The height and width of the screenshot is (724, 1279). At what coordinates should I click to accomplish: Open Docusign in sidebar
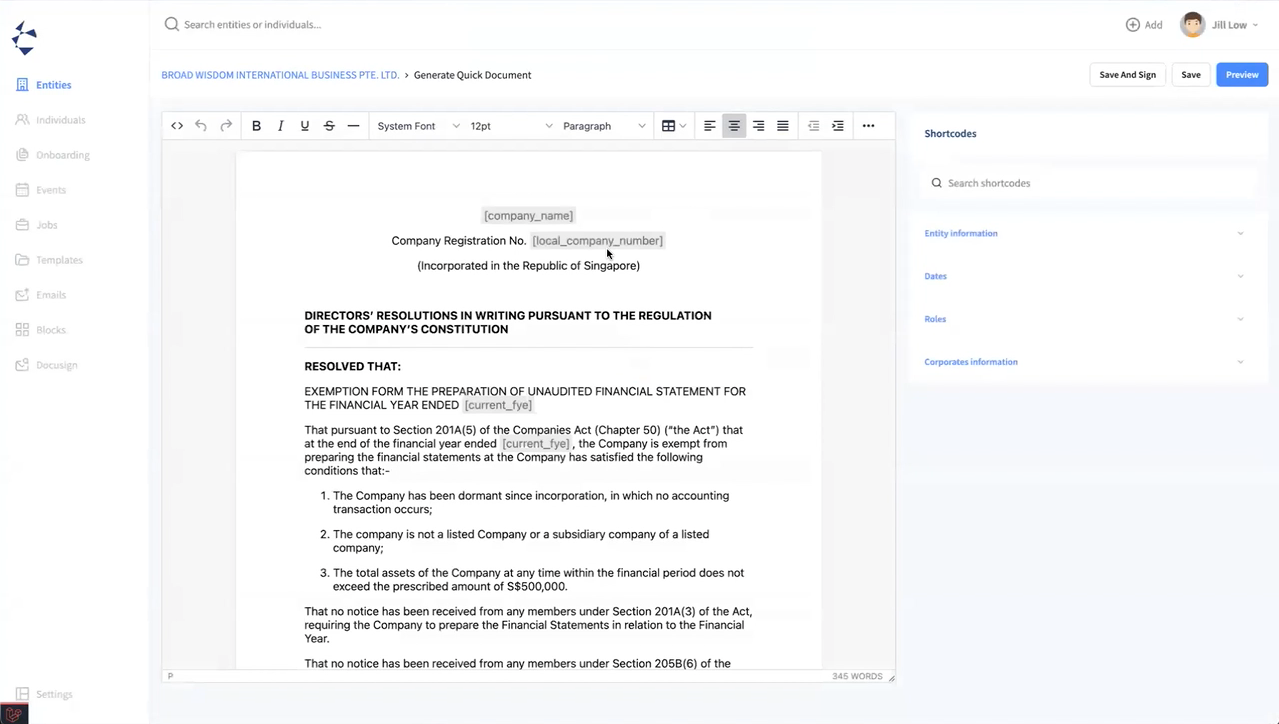46,365
